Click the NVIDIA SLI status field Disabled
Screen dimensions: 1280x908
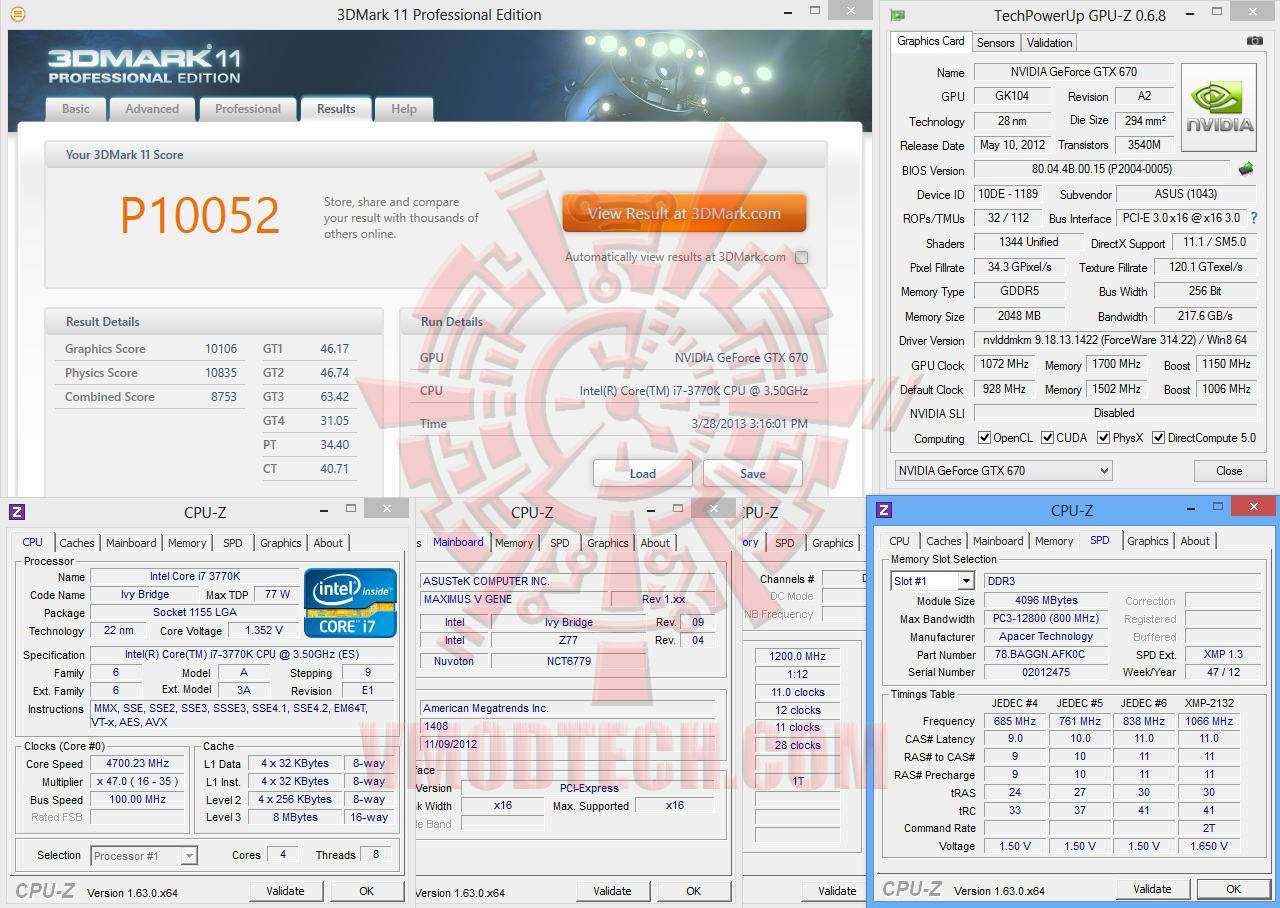1115,413
